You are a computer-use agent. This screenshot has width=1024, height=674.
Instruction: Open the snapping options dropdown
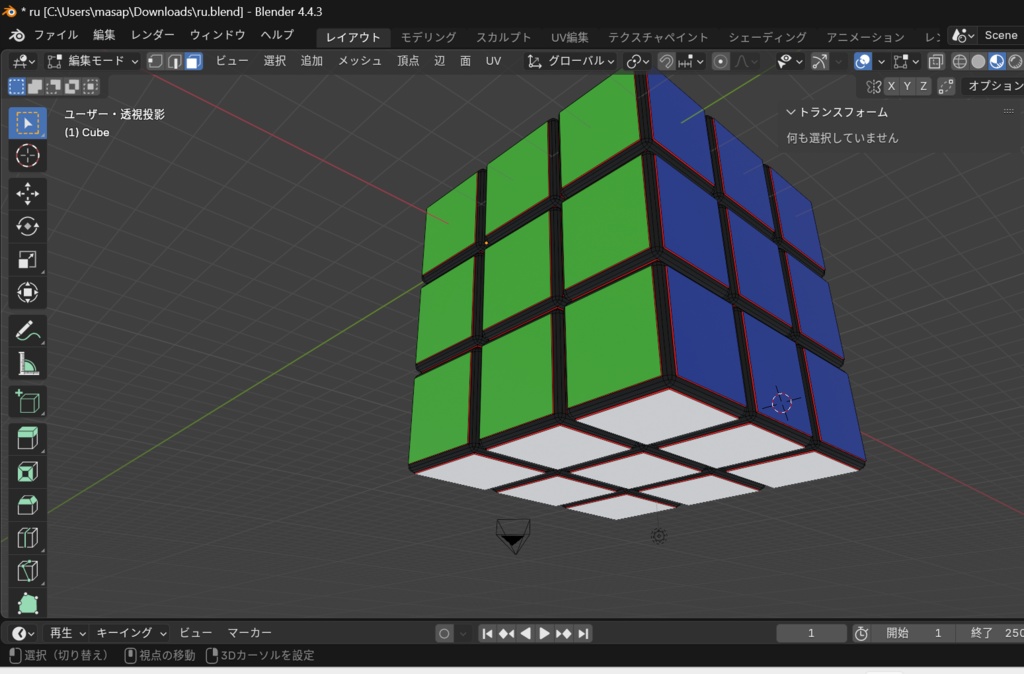pyautogui.click(x=691, y=61)
